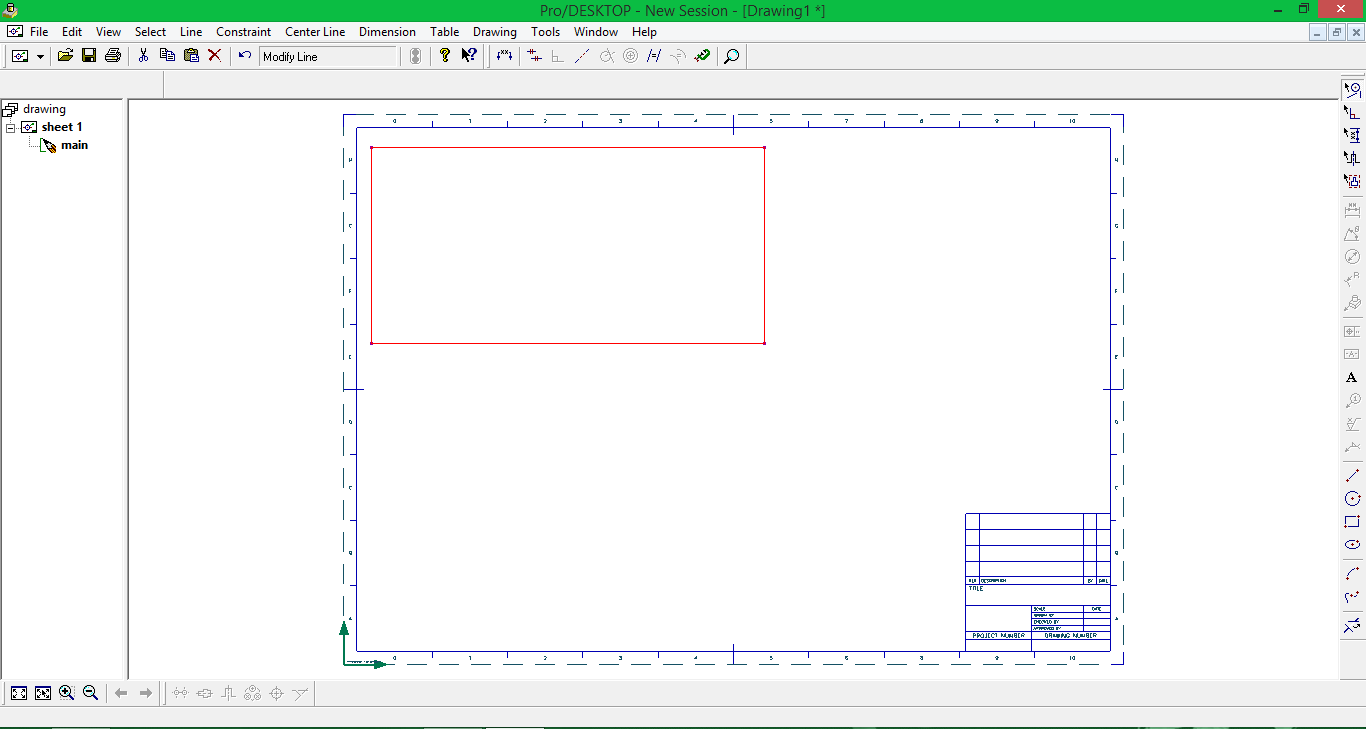The height and width of the screenshot is (729, 1366).
Task: Select the Spline curve drawing tool
Action: pos(1352,596)
